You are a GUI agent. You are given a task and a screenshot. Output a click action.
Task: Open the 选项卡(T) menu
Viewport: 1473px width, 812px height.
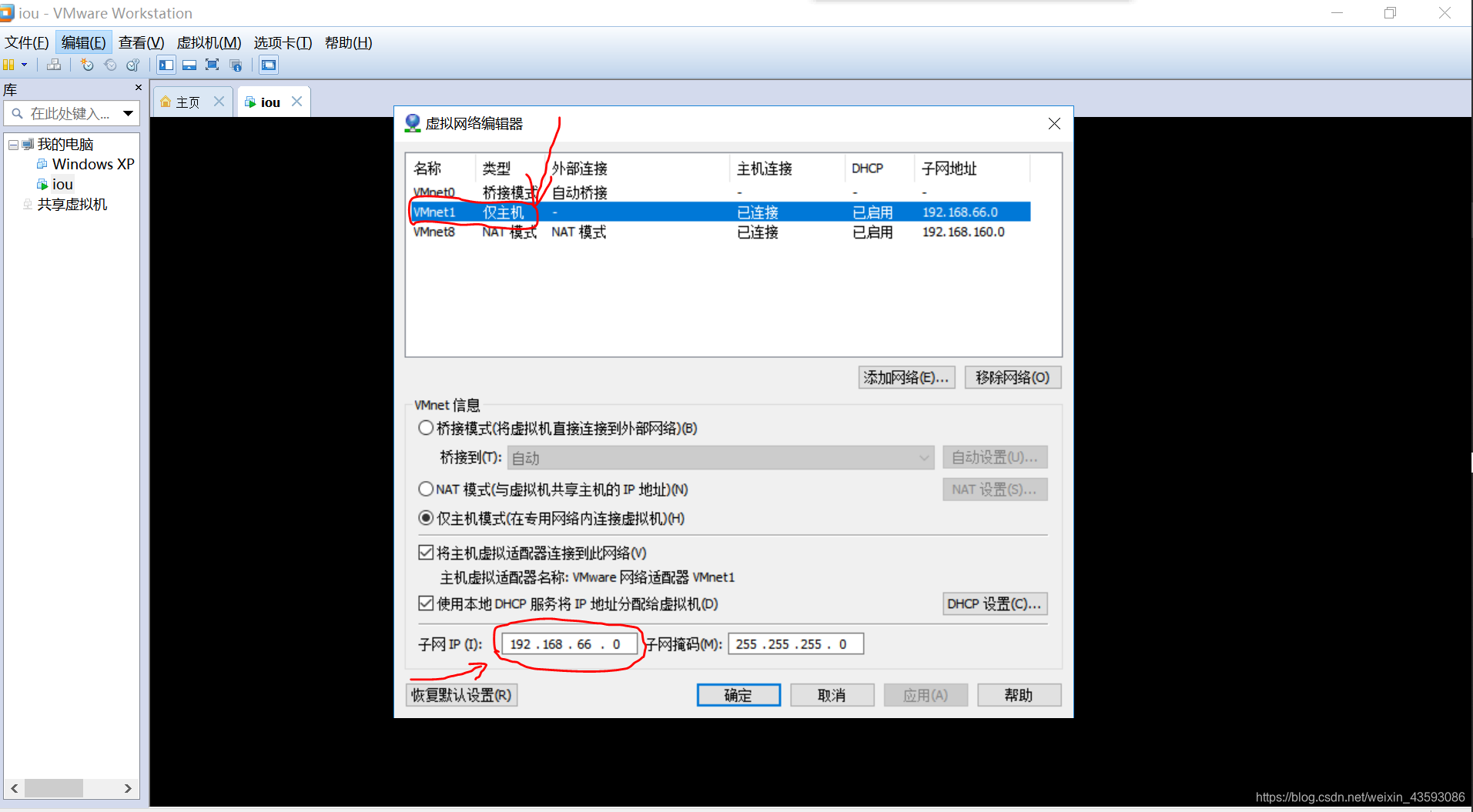coord(283,43)
